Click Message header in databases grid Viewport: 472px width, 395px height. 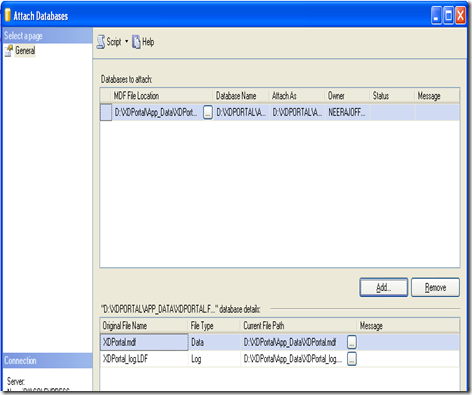click(x=437, y=96)
